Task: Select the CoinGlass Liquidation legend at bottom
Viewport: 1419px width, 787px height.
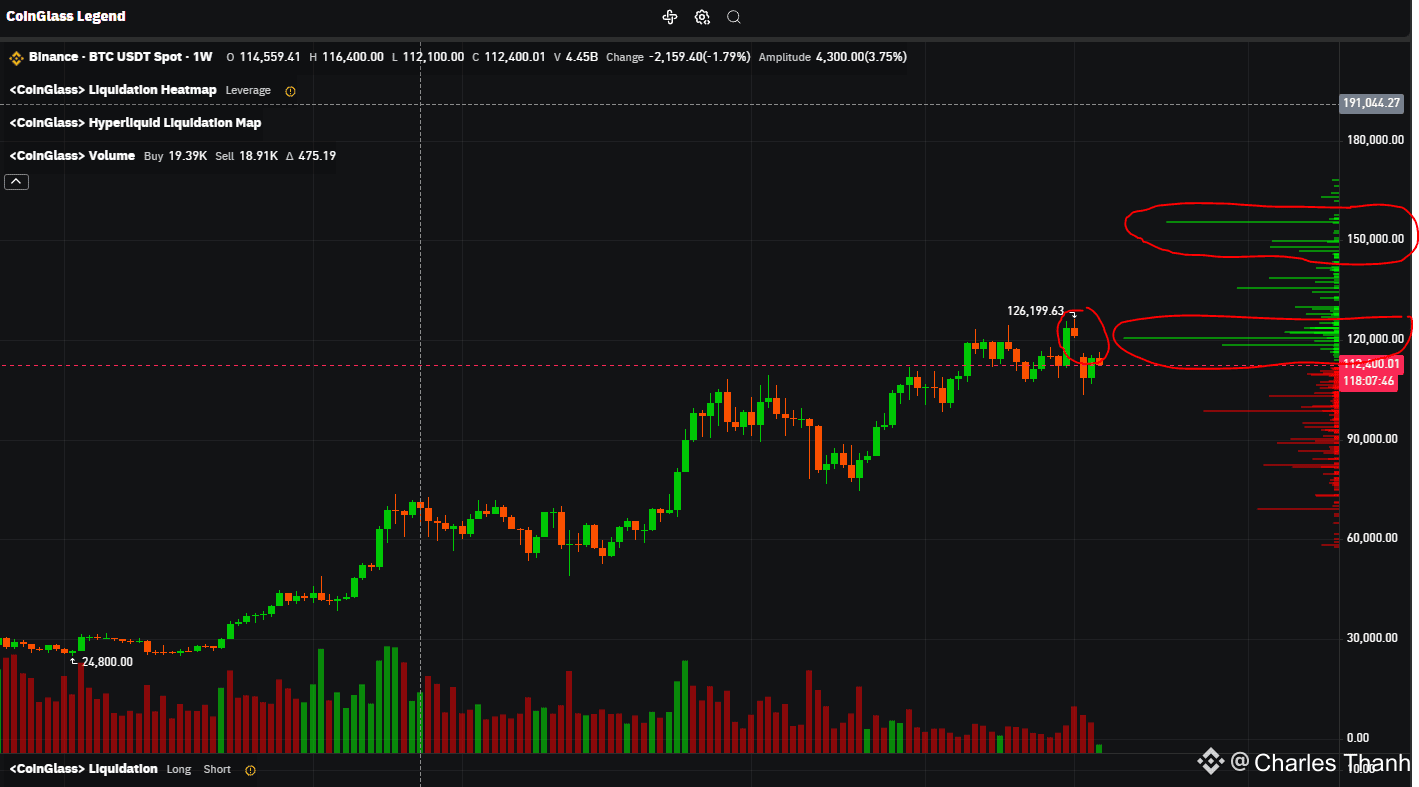Action: point(83,769)
